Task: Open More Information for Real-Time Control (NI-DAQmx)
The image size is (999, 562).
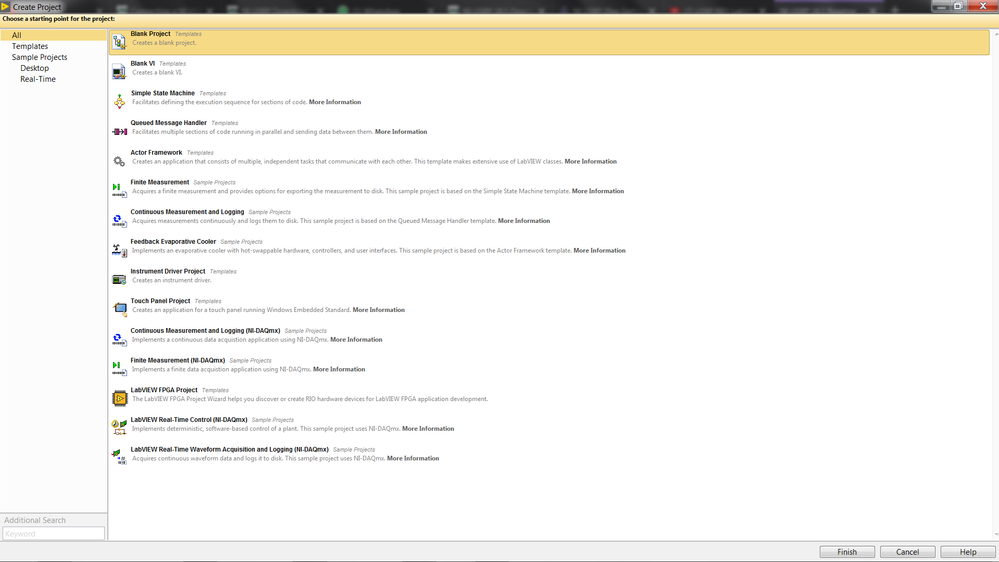Action: (x=428, y=429)
